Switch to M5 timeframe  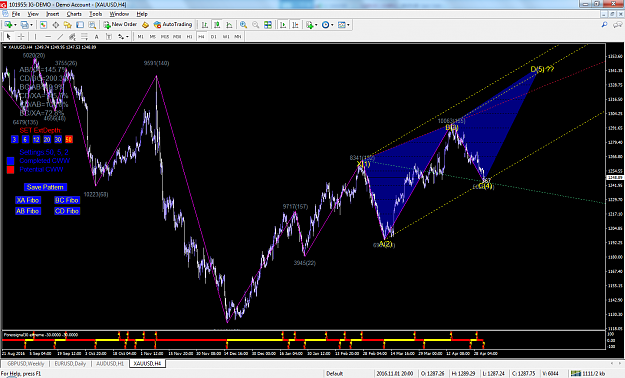153,37
